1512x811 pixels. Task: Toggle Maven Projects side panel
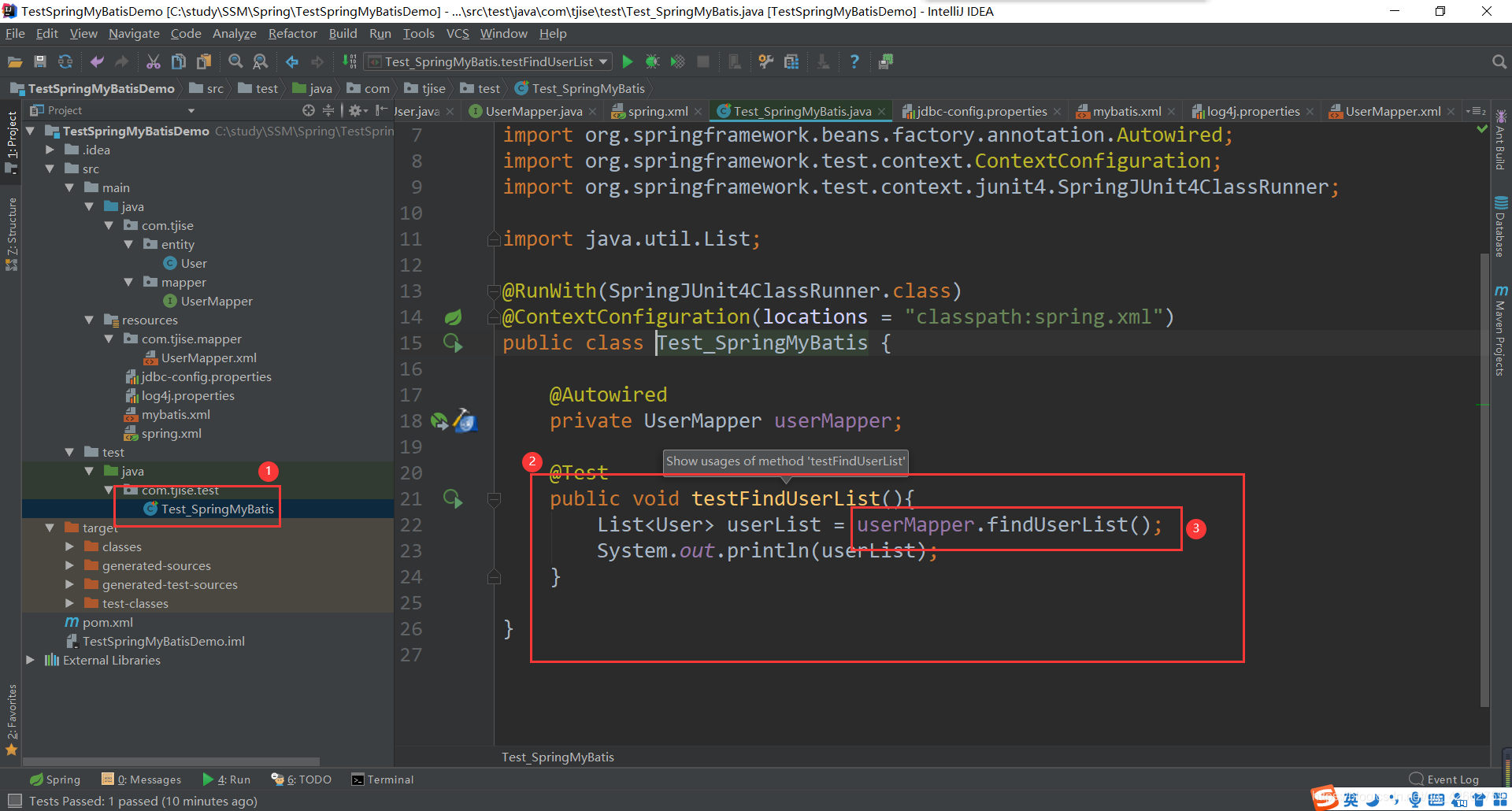[x=1501, y=331]
